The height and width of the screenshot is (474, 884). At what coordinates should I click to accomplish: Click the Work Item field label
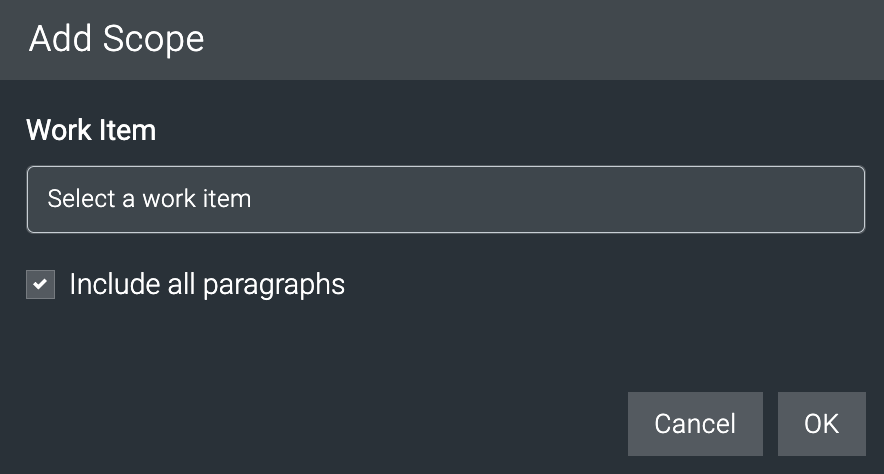click(x=91, y=130)
